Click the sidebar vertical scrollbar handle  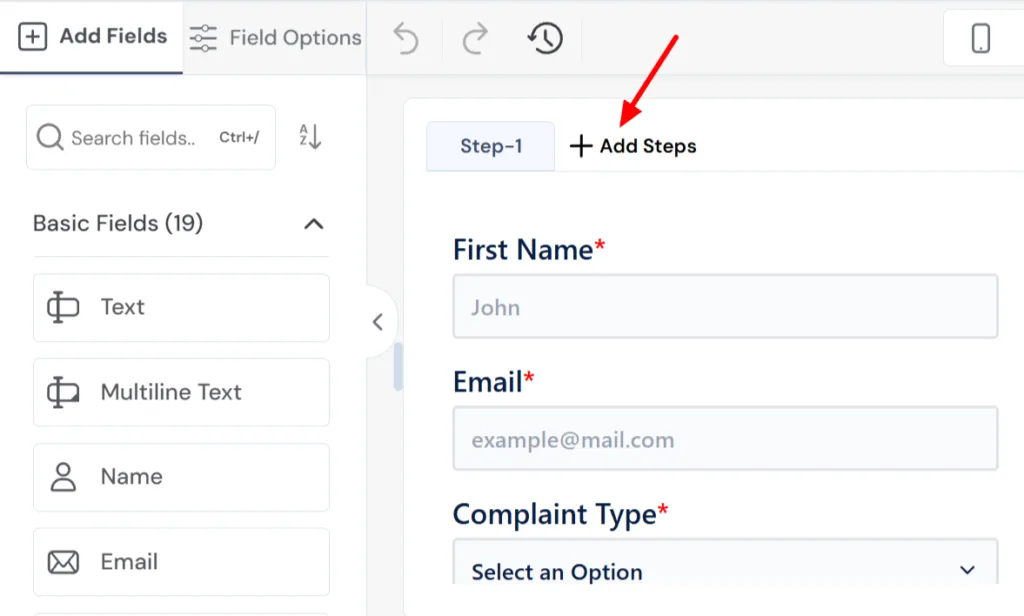[x=398, y=366]
